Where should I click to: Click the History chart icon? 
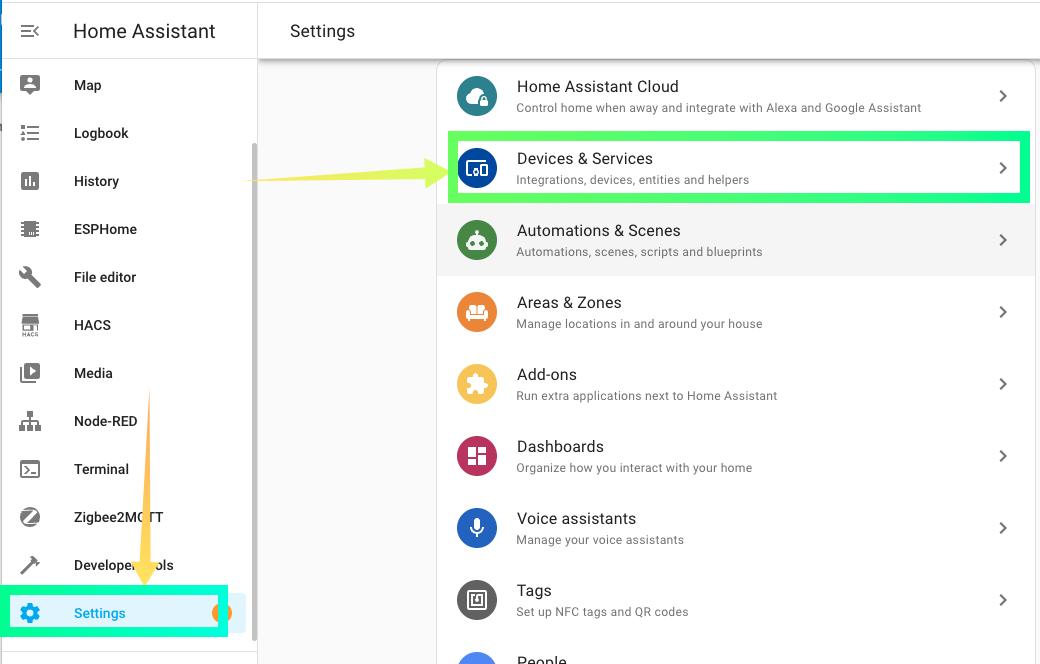30,181
